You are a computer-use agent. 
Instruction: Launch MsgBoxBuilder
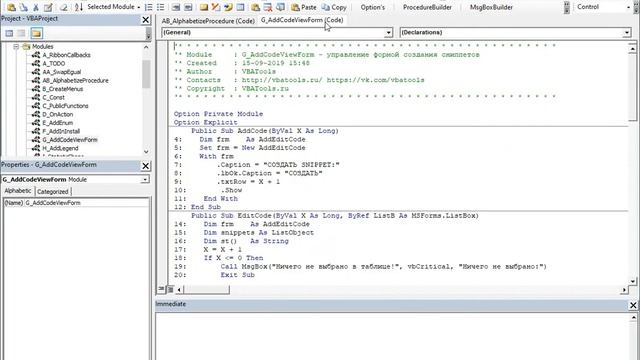[491, 7]
